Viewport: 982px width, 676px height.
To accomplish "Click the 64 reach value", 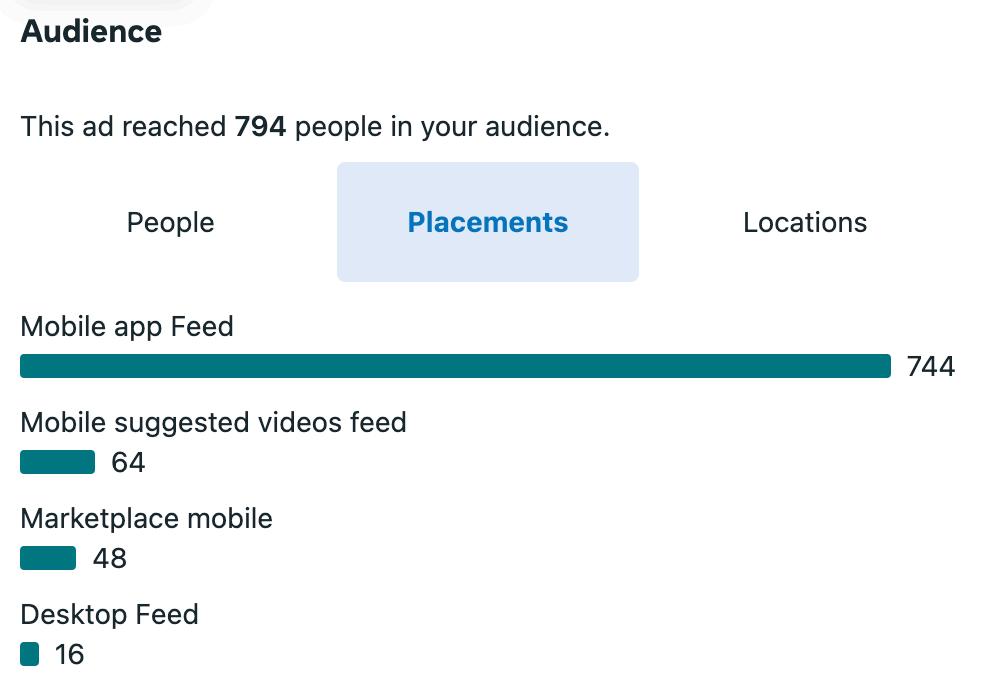I will [128, 463].
